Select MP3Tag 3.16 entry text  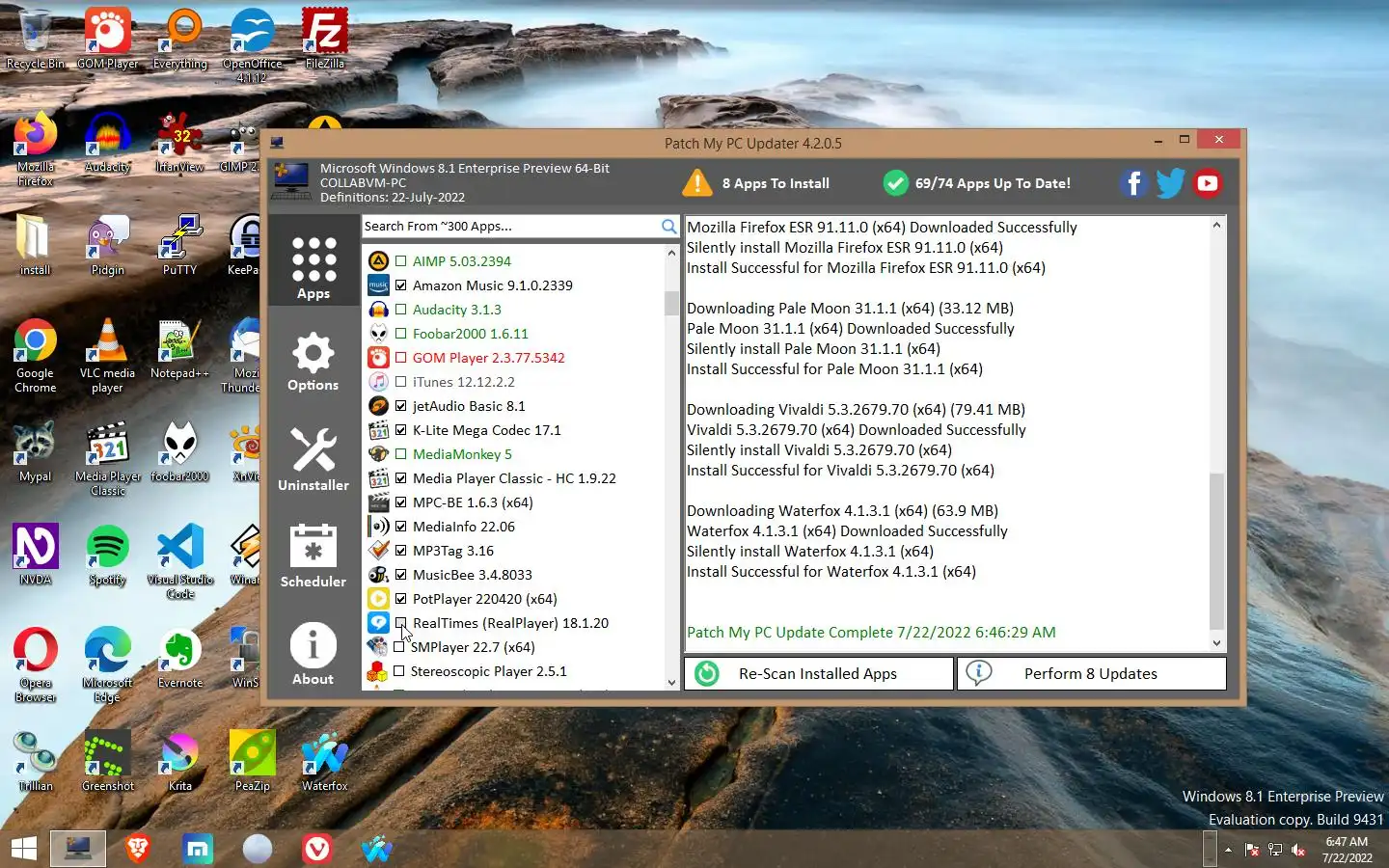pyautogui.click(x=453, y=551)
